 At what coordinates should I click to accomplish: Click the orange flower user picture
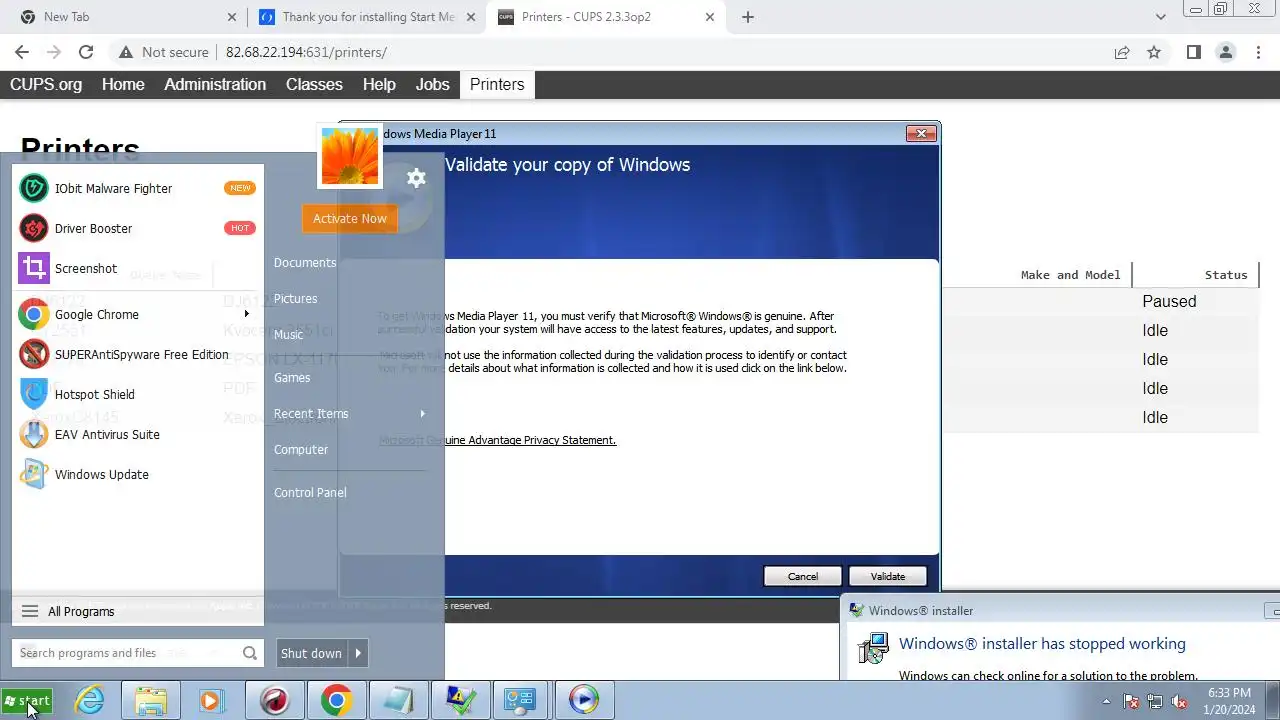[350, 156]
